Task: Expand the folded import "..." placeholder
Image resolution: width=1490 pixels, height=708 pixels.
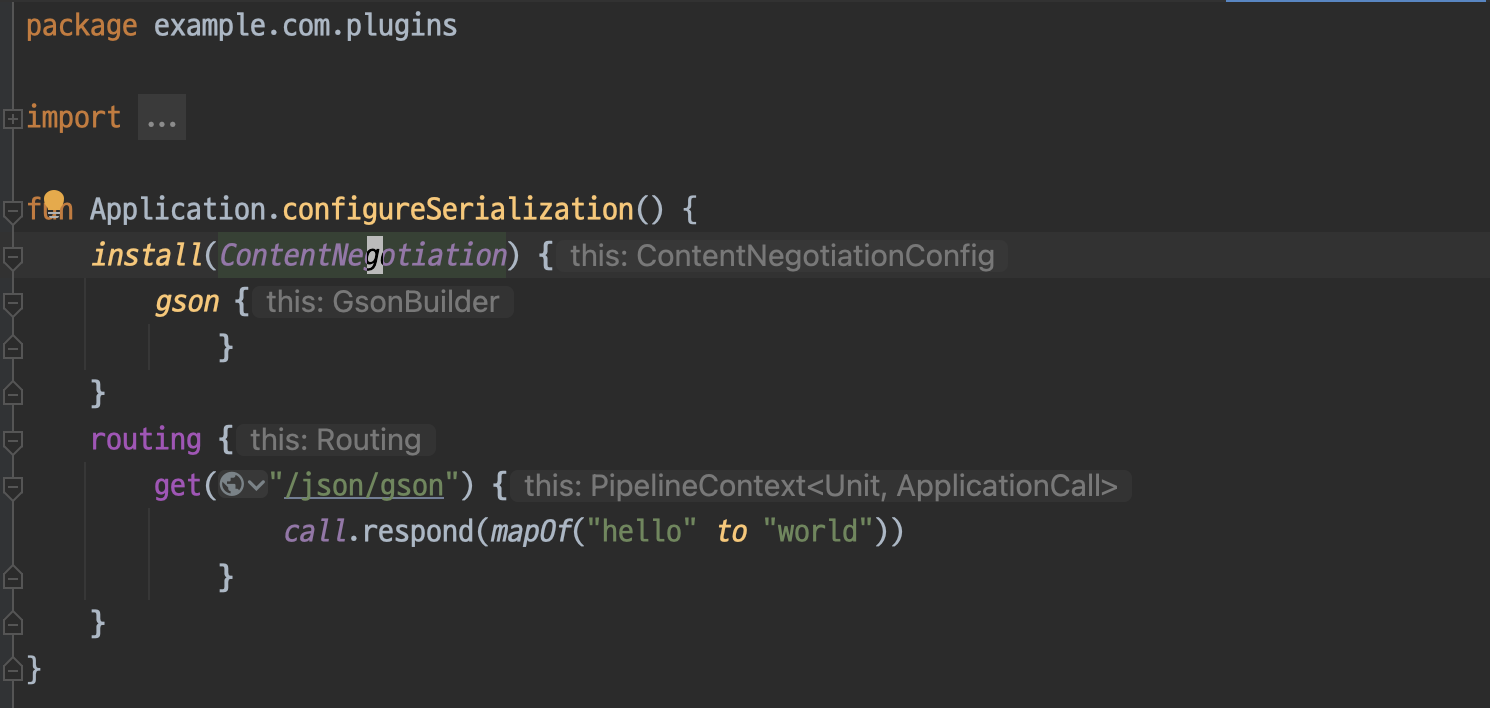Action: coord(161,118)
